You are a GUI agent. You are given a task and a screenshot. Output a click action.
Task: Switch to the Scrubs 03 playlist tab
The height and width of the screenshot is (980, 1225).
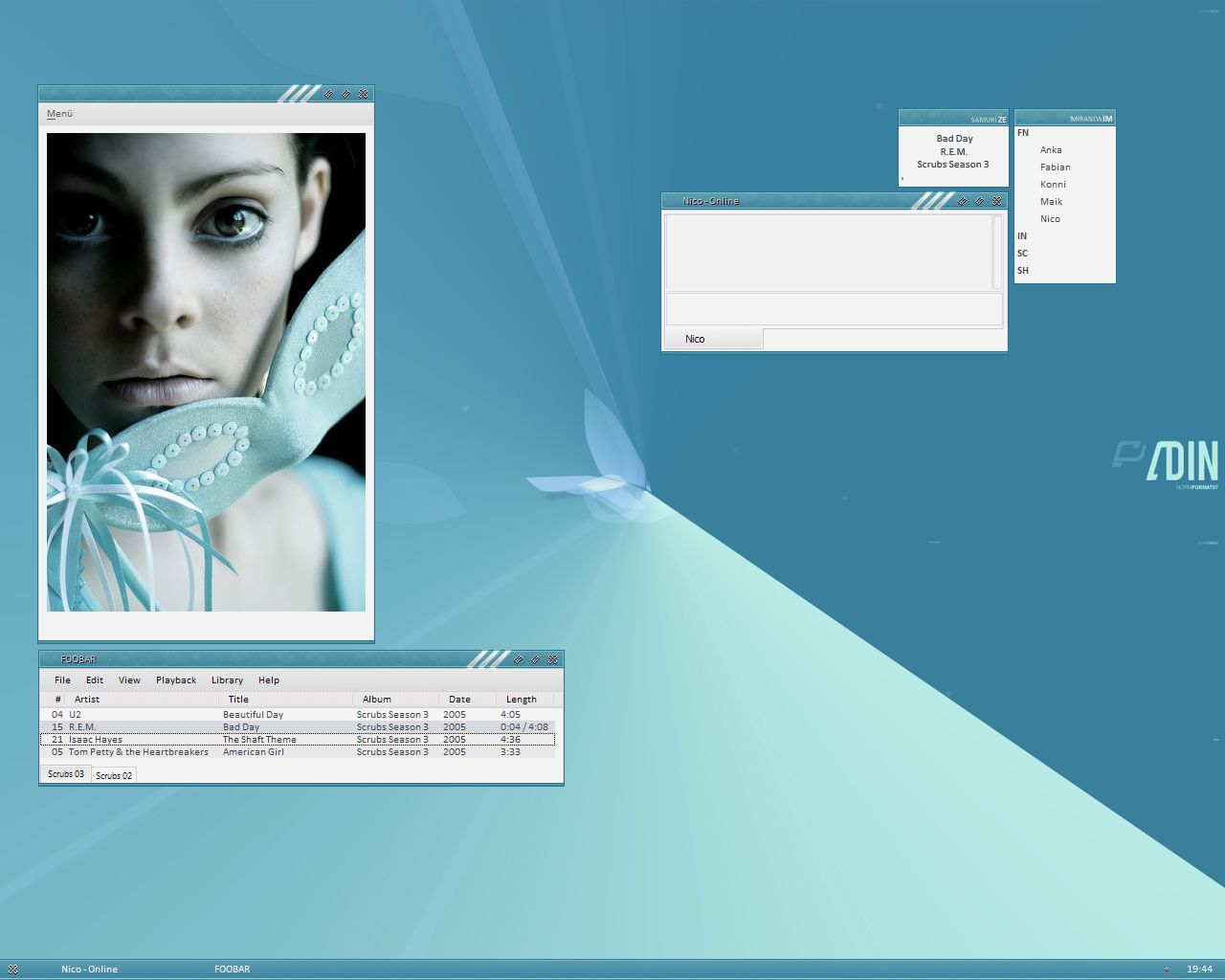pos(66,774)
